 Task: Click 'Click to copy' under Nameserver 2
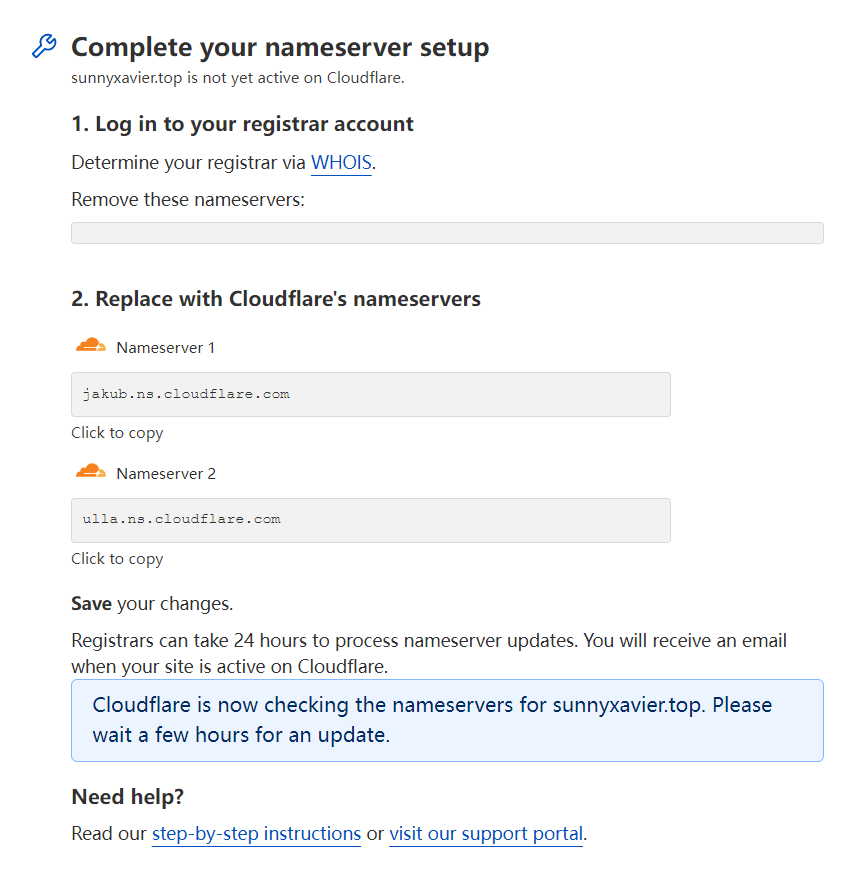point(117,560)
